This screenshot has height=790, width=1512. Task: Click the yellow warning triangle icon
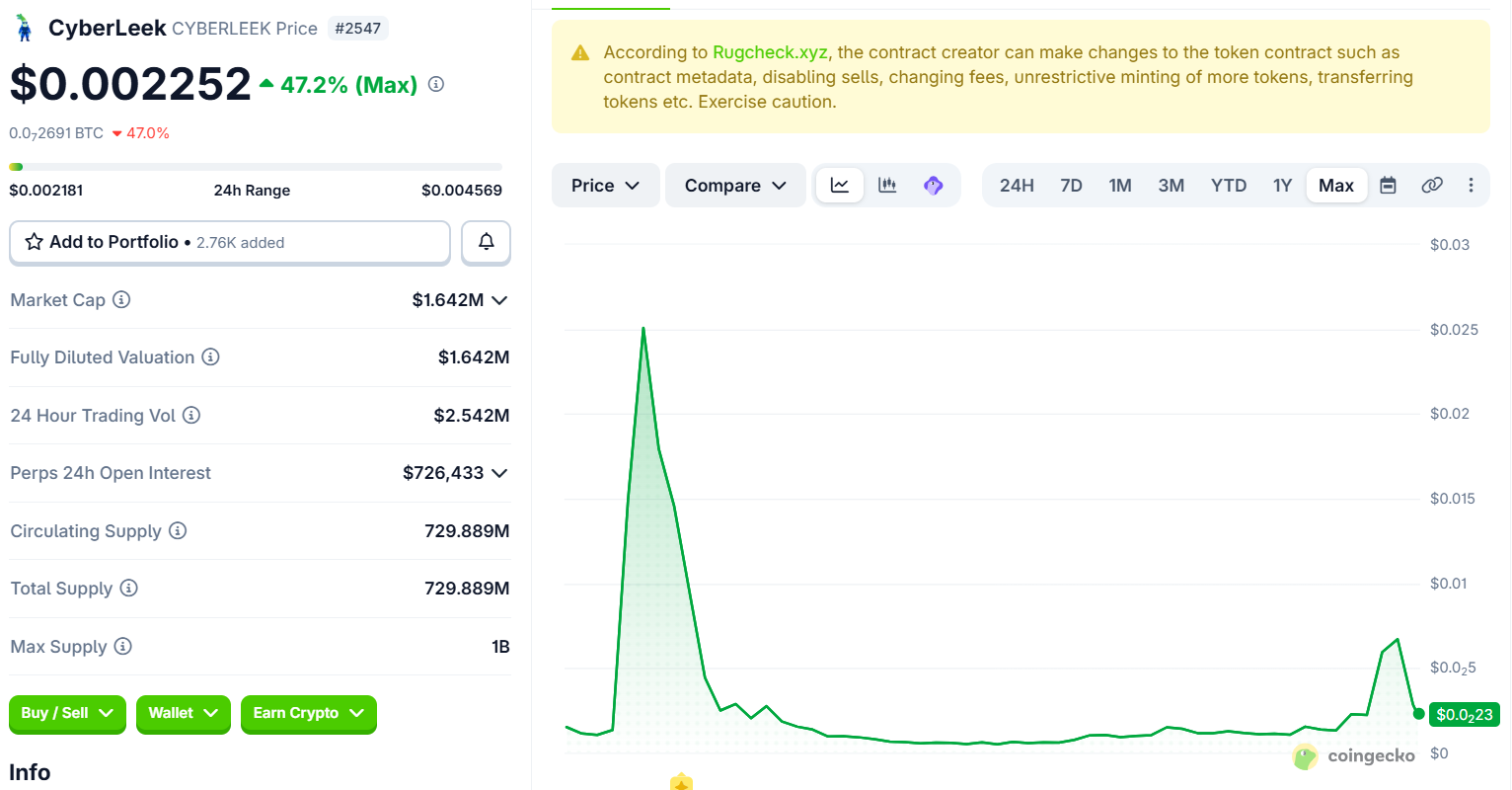580,52
